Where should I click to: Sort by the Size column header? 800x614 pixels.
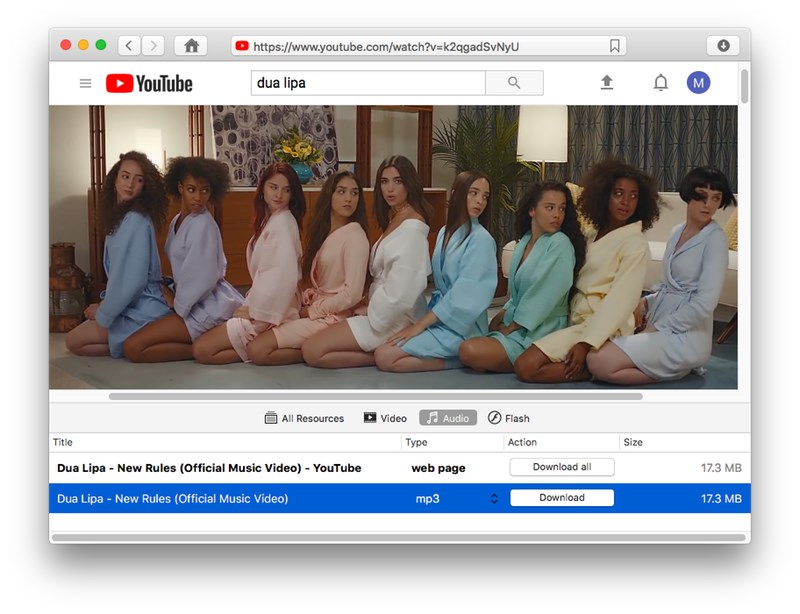(x=685, y=442)
